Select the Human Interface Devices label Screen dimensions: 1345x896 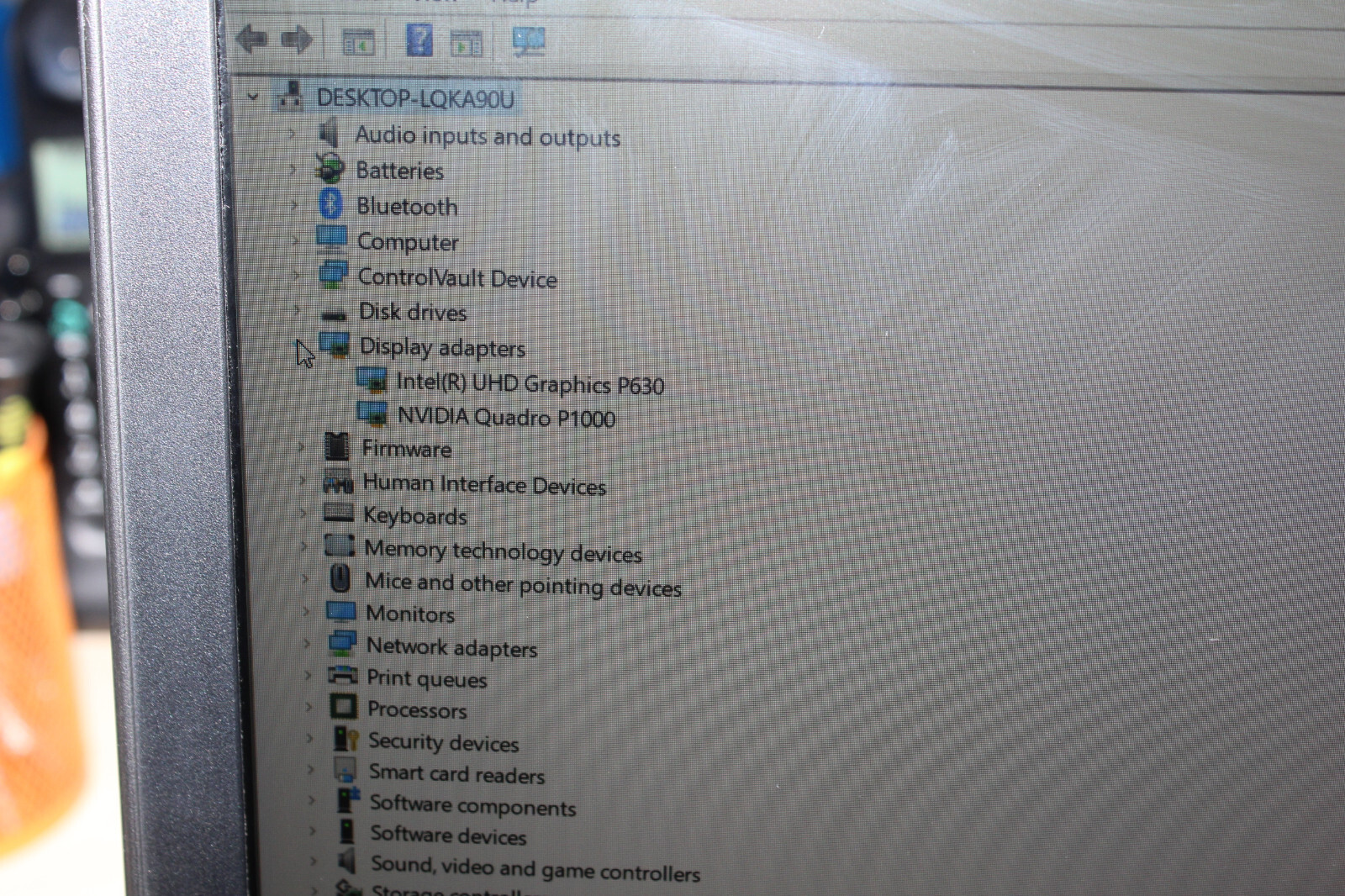[x=484, y=484]
